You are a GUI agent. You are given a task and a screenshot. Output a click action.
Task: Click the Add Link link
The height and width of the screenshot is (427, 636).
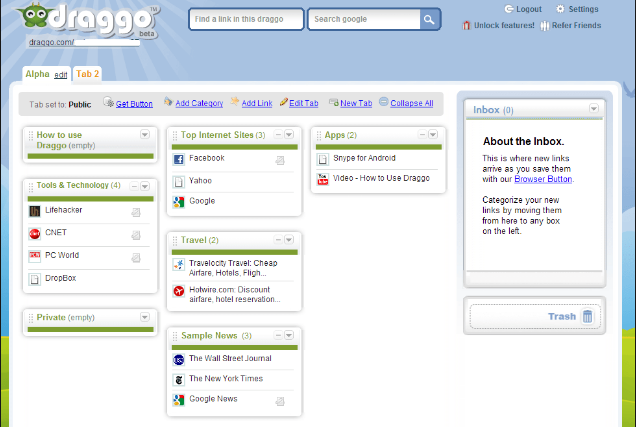coord(257,103)
